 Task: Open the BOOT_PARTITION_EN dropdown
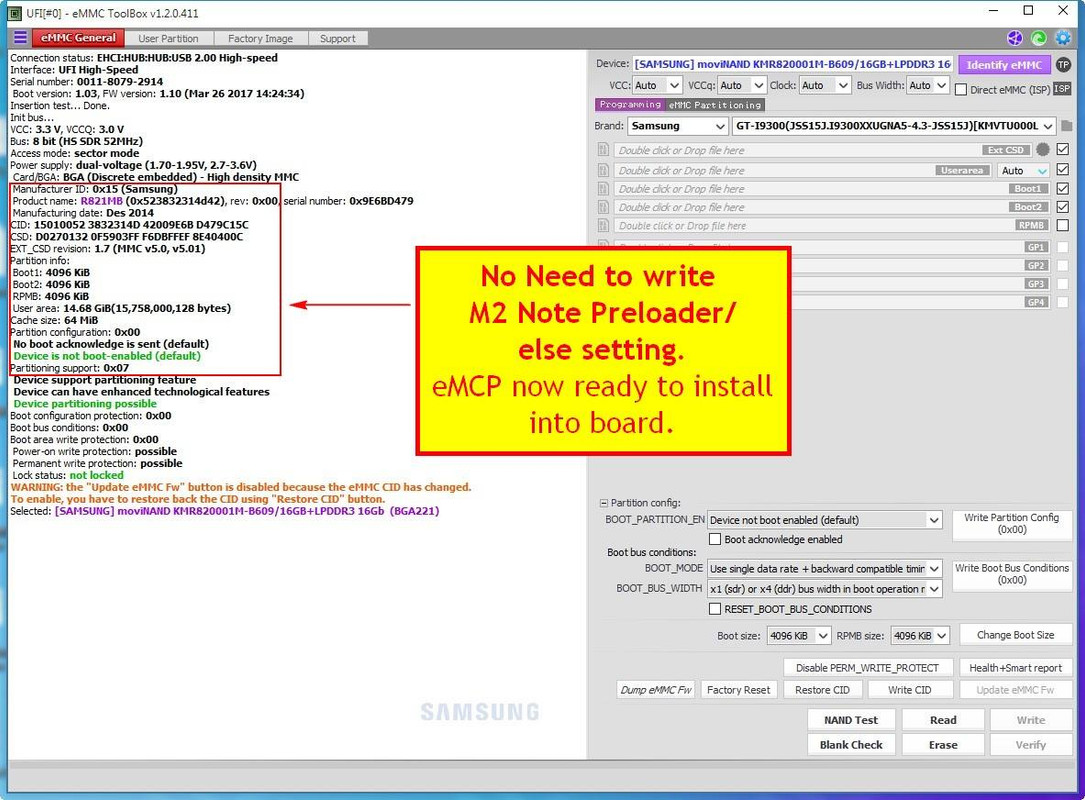click(825, 520)
